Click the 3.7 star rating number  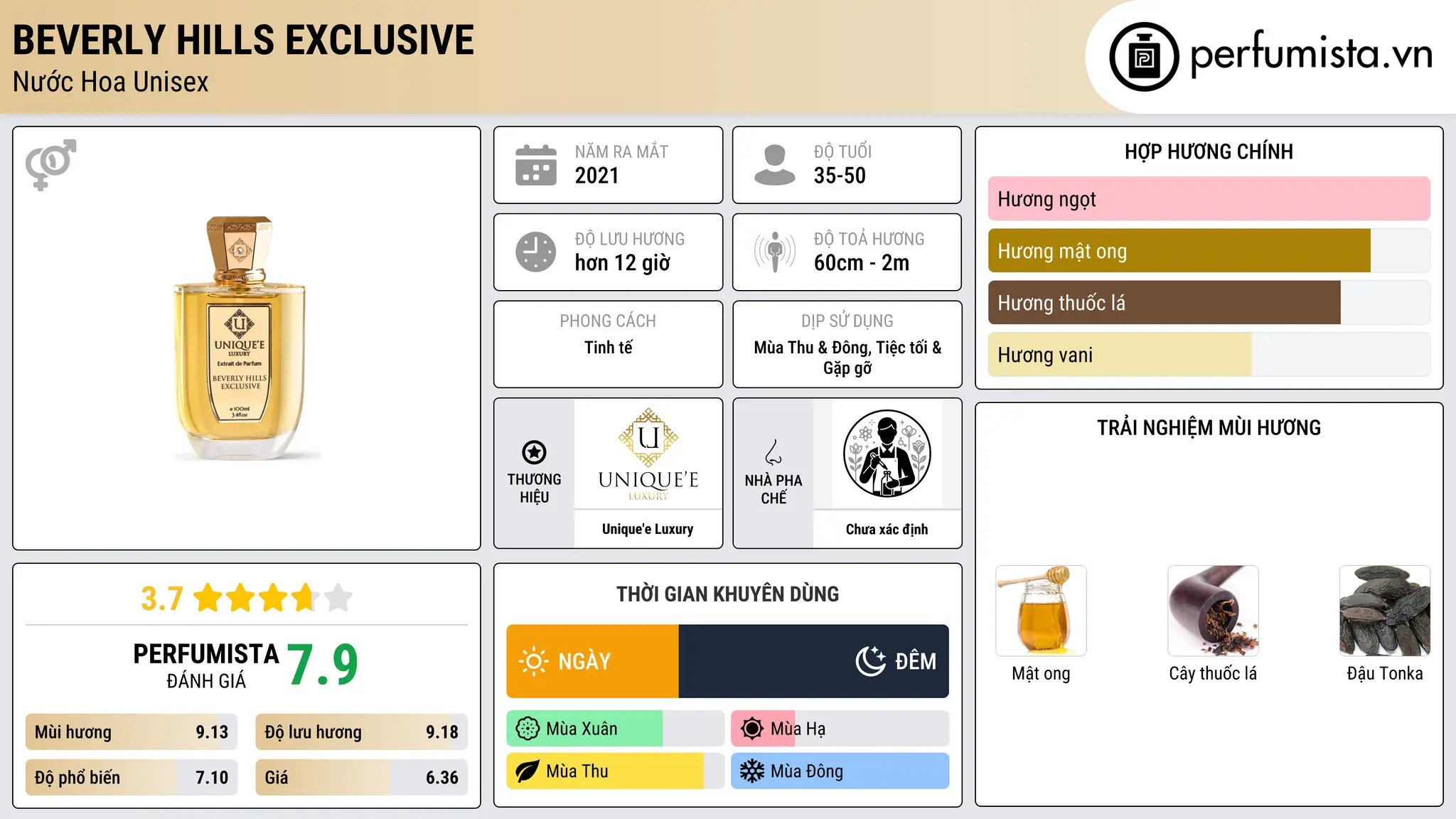(x=162, y=599)
